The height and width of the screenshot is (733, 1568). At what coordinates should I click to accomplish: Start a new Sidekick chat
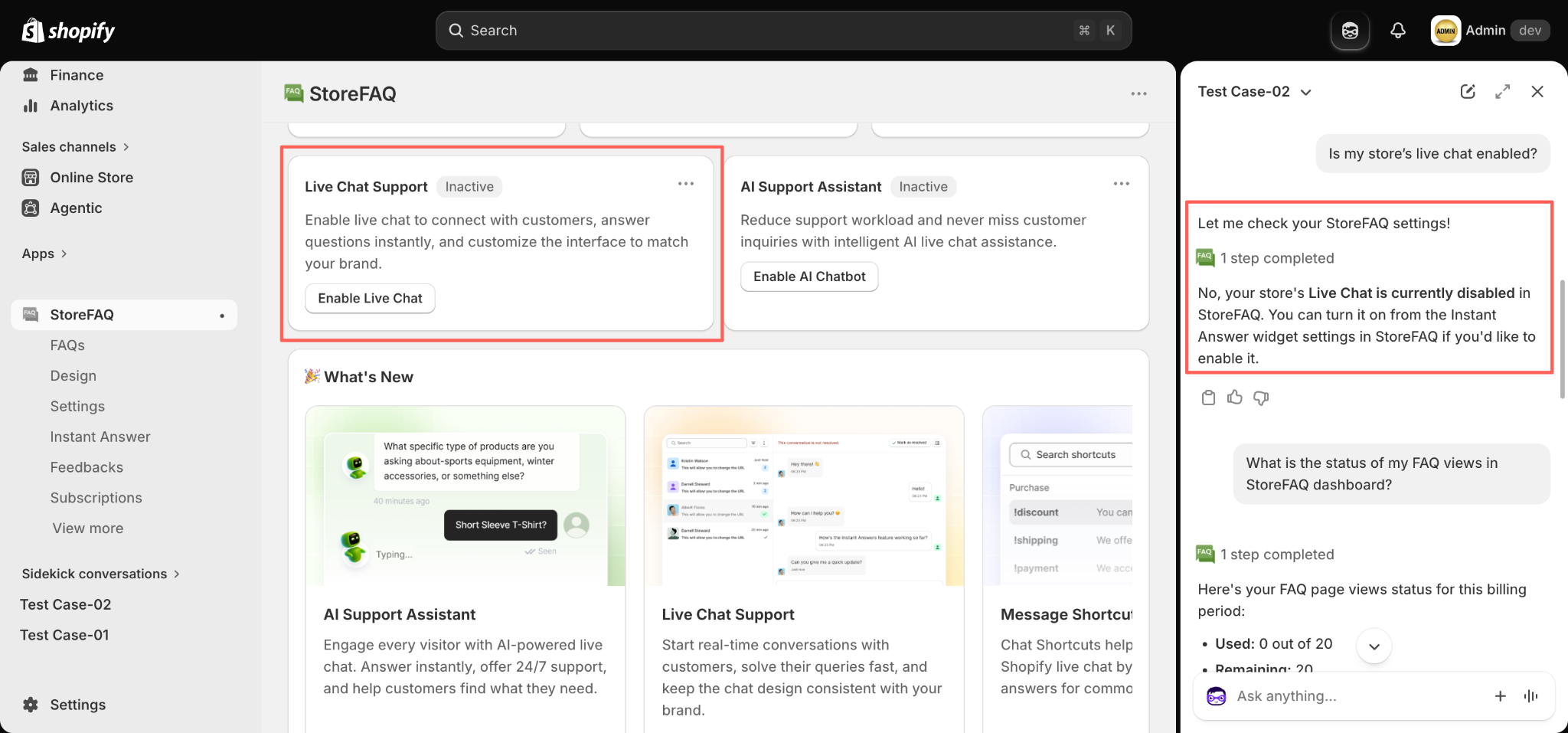1468,92
